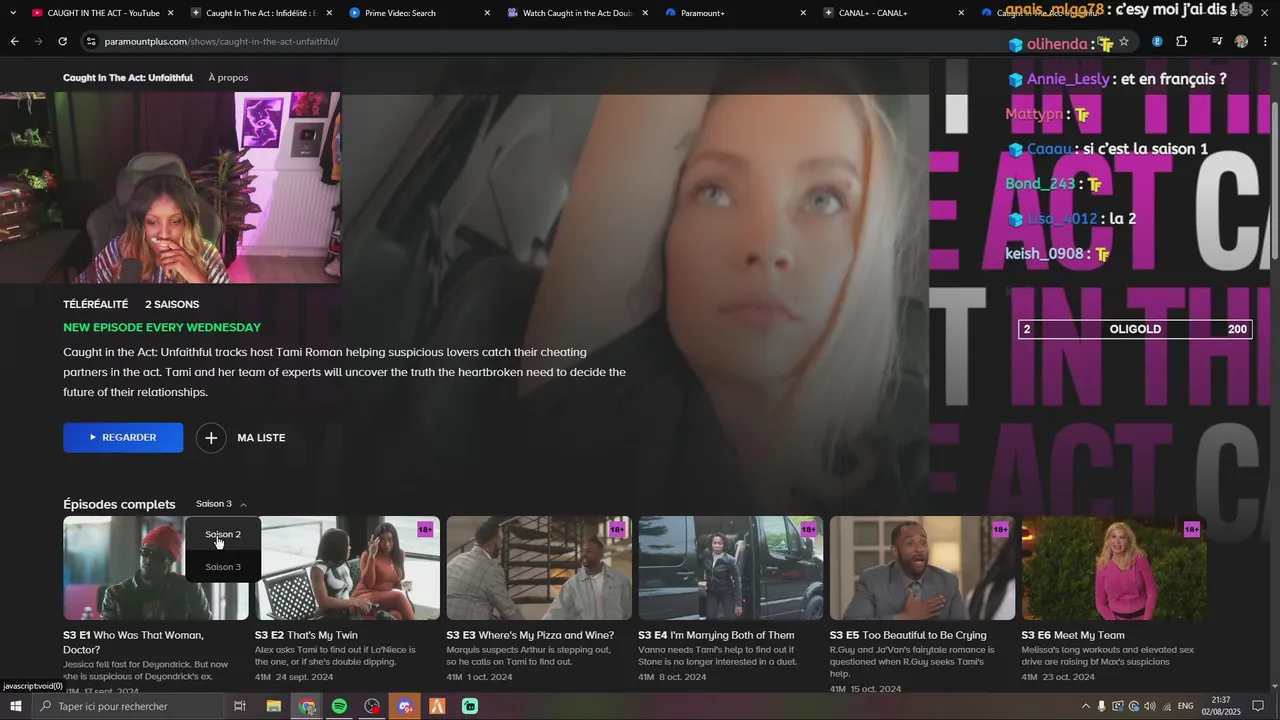Open S3 E3 Where's My Pizza and Wine thumbnail
Screen dimensions: 1280x720
click(539, 568)
